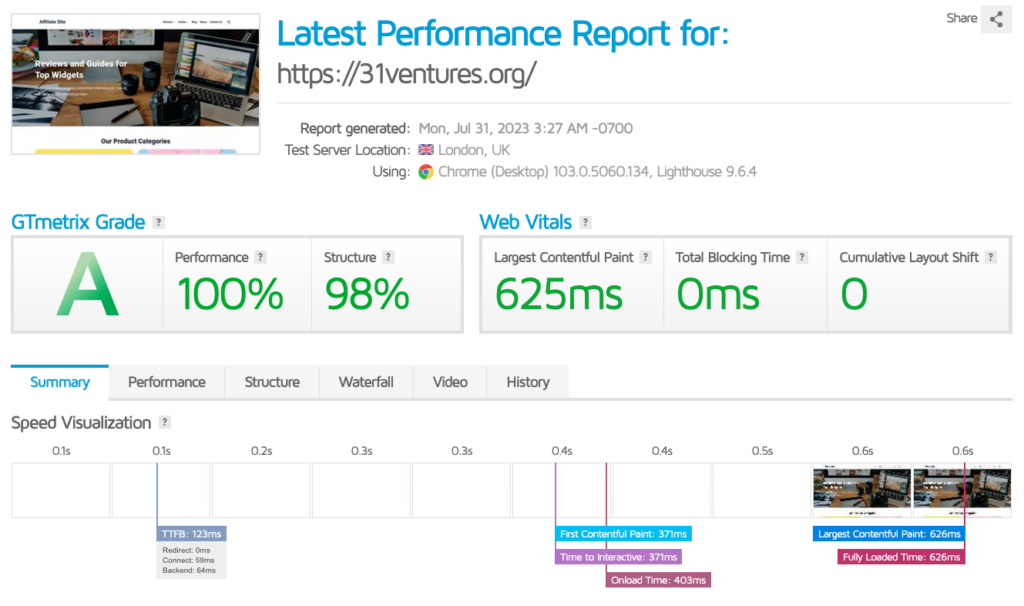Click help icon beside Speed Visualization
This screenshot has width=1024, height=606.
165,423
